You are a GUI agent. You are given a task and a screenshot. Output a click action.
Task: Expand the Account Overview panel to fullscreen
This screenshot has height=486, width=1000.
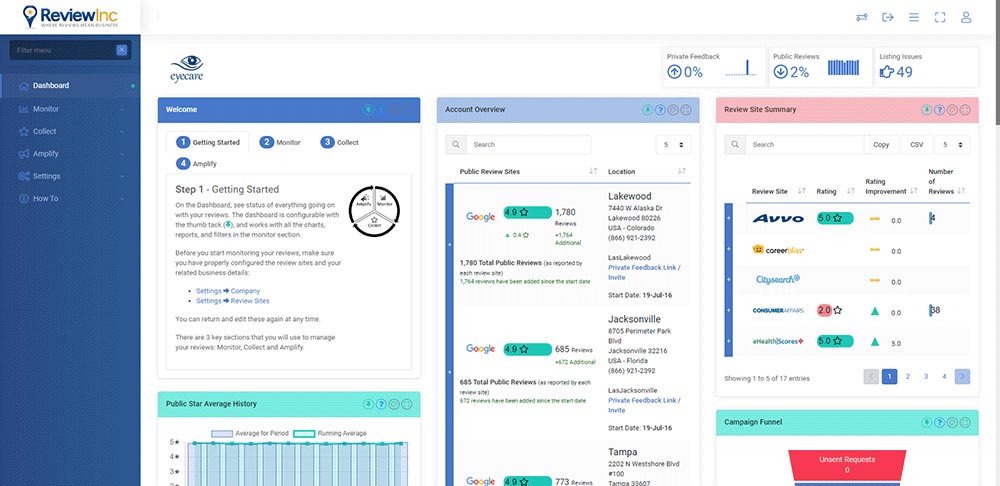pyautogui.click(x=686, y=110)
